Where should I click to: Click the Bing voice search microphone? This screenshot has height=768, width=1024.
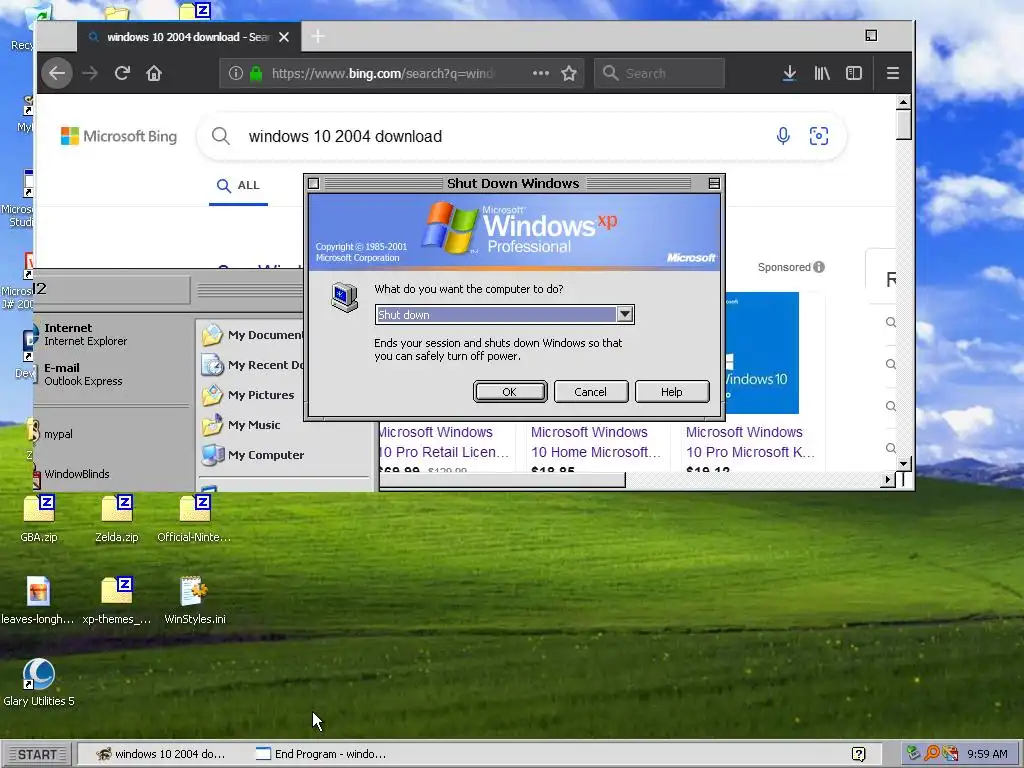(783, 136)
